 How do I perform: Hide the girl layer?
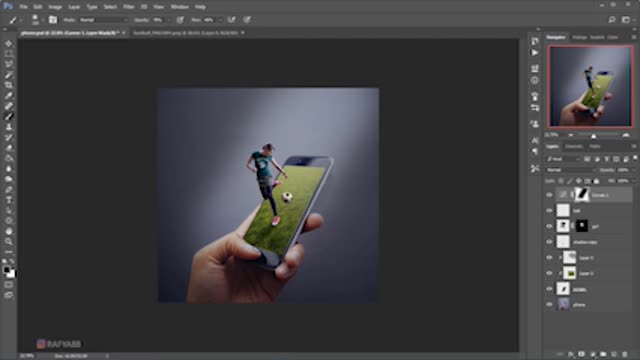tap(549, 226)
